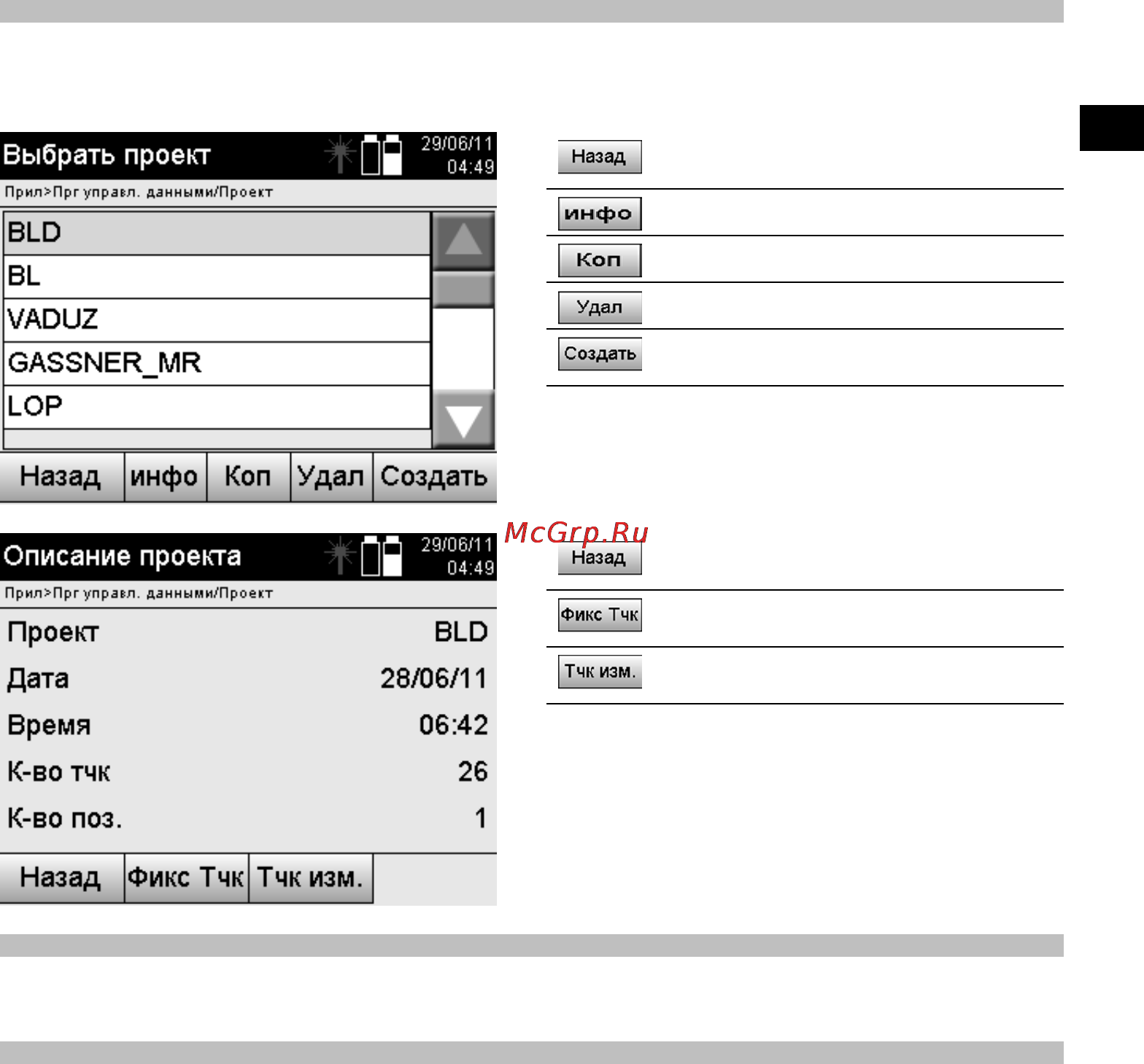The width and height of the screenshot is (1144, 1064).
Task: Click Удал button in Выбрать проект screen
Action: pyautogui.click(x=332, y=477)
